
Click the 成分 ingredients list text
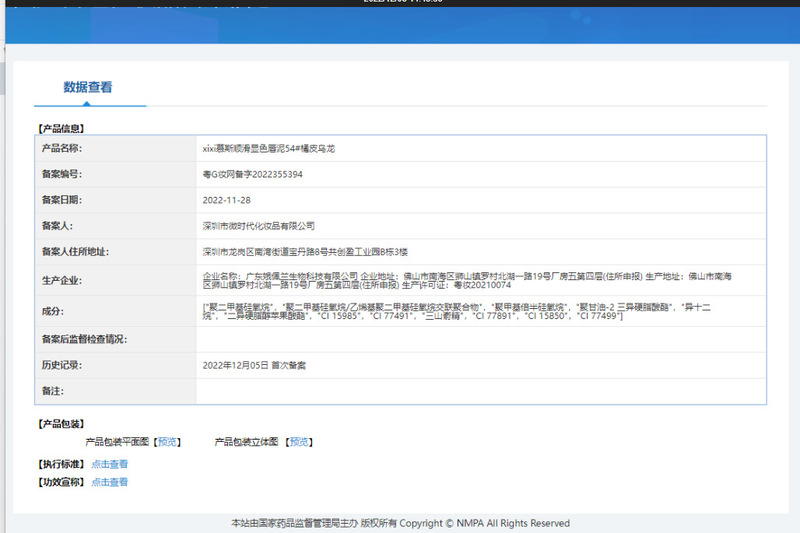pyautogui.click(x=457, y=312)
